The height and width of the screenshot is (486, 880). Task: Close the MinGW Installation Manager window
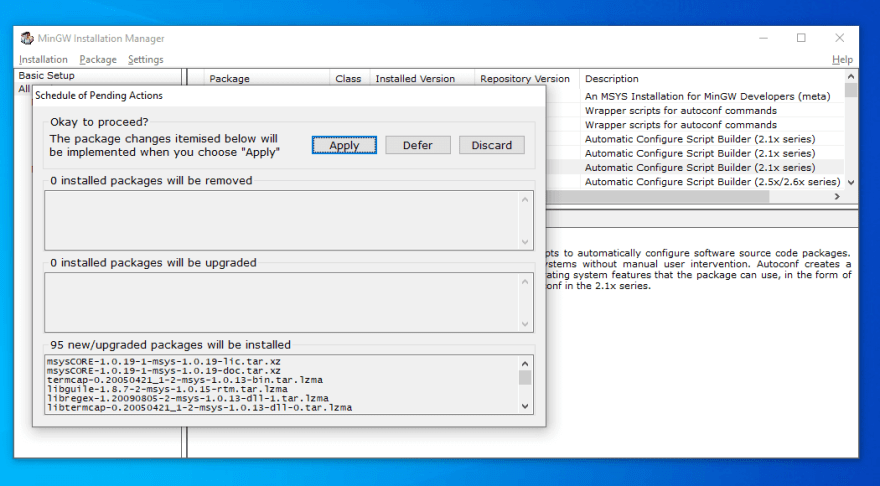pos(840,38)
